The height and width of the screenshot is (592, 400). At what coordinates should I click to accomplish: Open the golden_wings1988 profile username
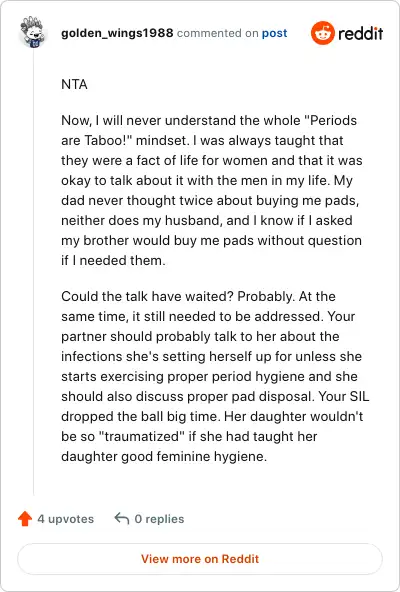[x=117, y=33]
